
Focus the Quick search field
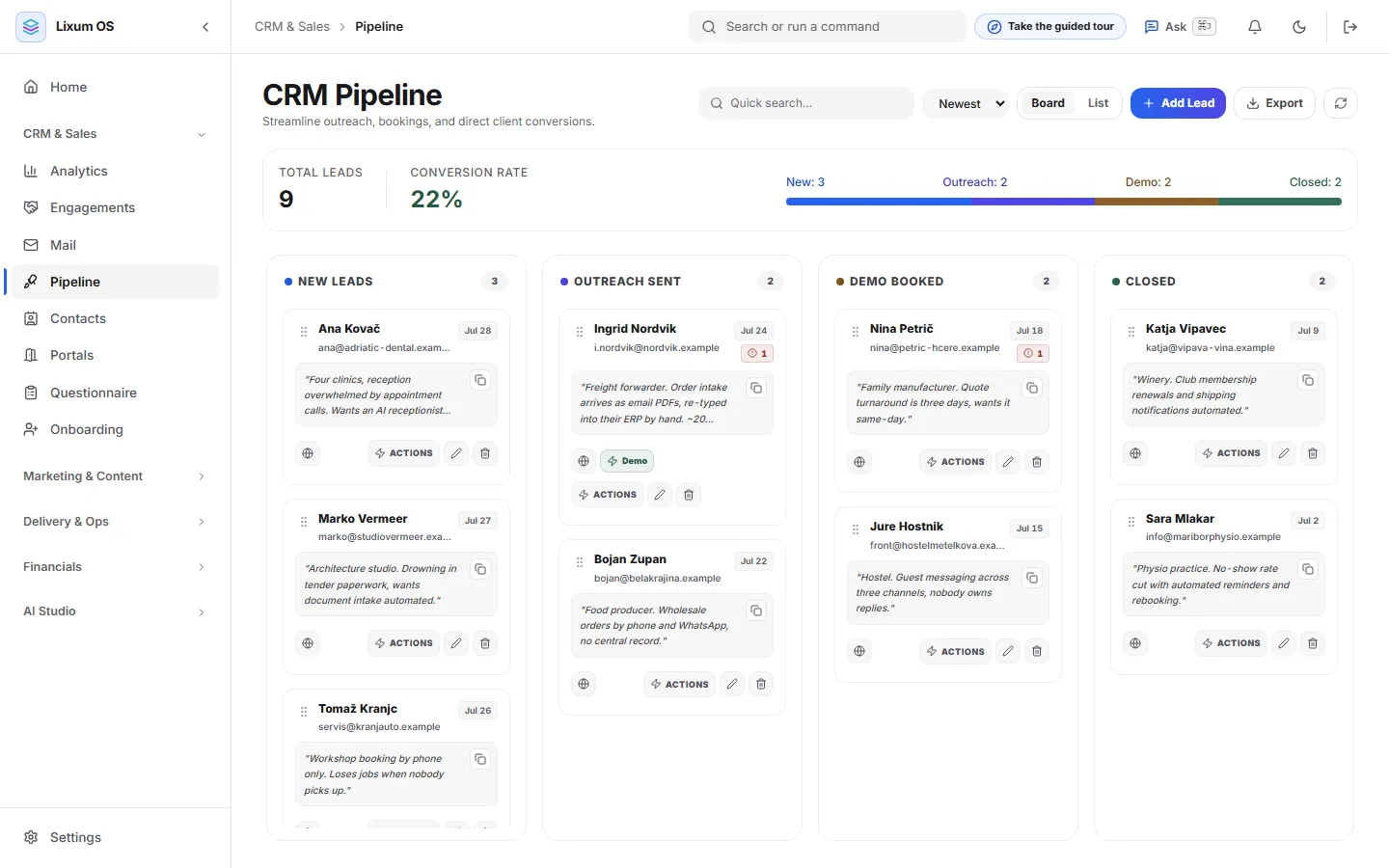point(806,103)
